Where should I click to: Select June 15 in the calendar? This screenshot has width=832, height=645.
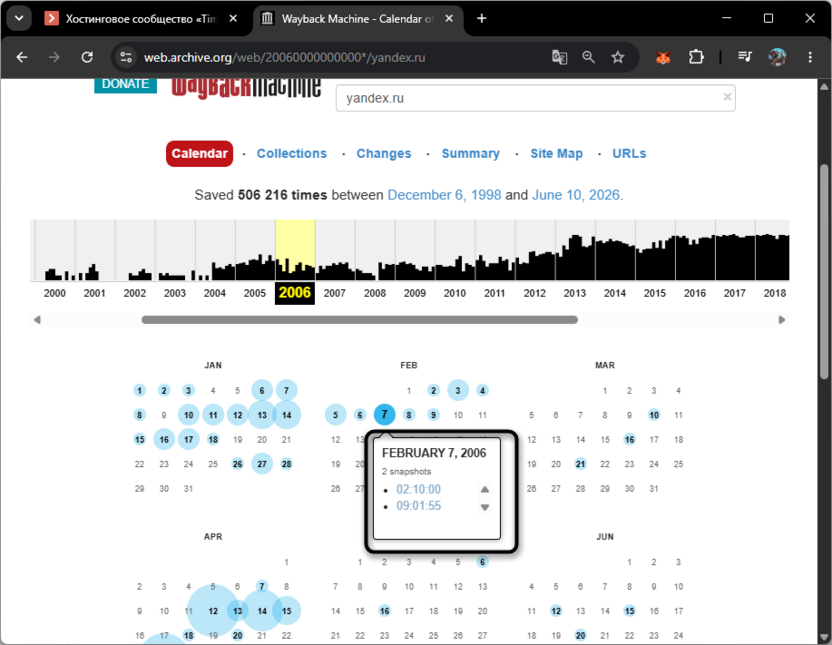tap(629, 611)
